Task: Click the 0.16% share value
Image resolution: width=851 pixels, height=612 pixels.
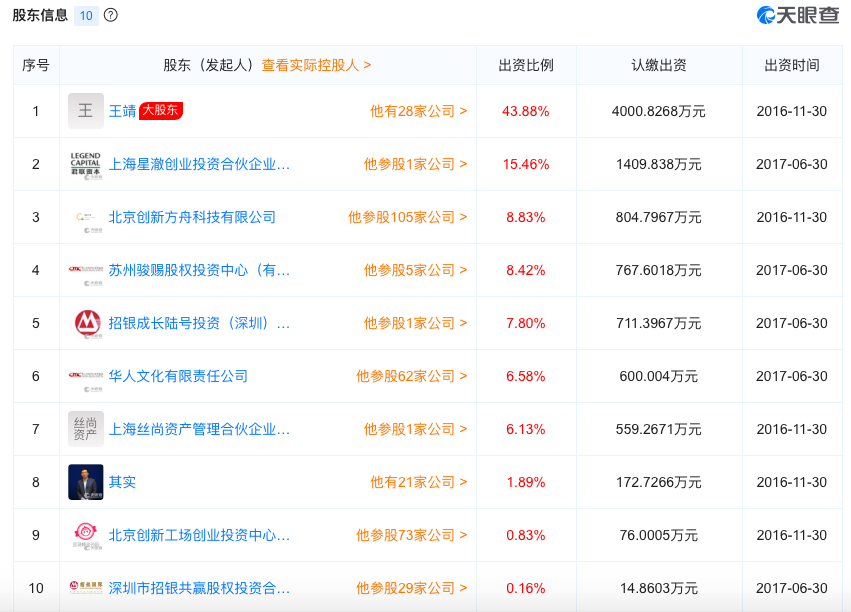Action: pos(526,588)
